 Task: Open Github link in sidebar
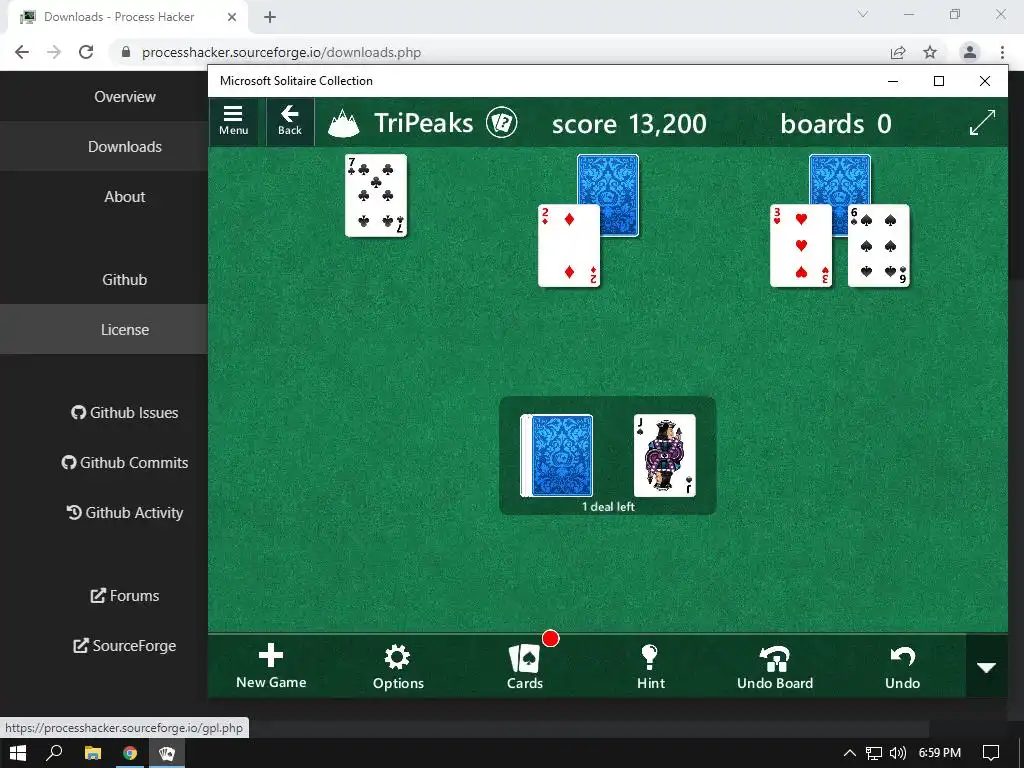point(125,280)
